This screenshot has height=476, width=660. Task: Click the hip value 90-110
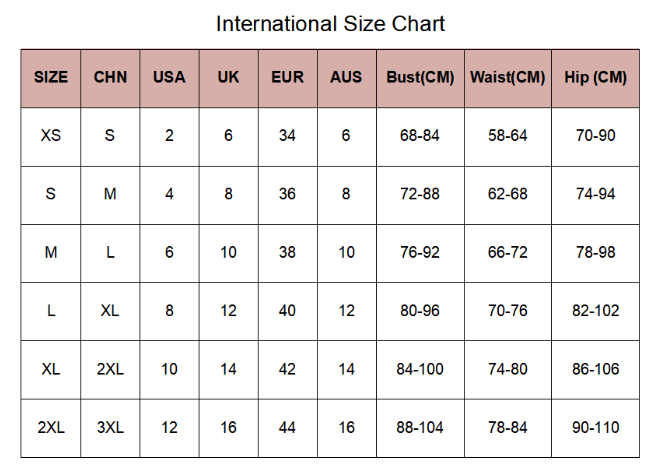tap(595, 428)
